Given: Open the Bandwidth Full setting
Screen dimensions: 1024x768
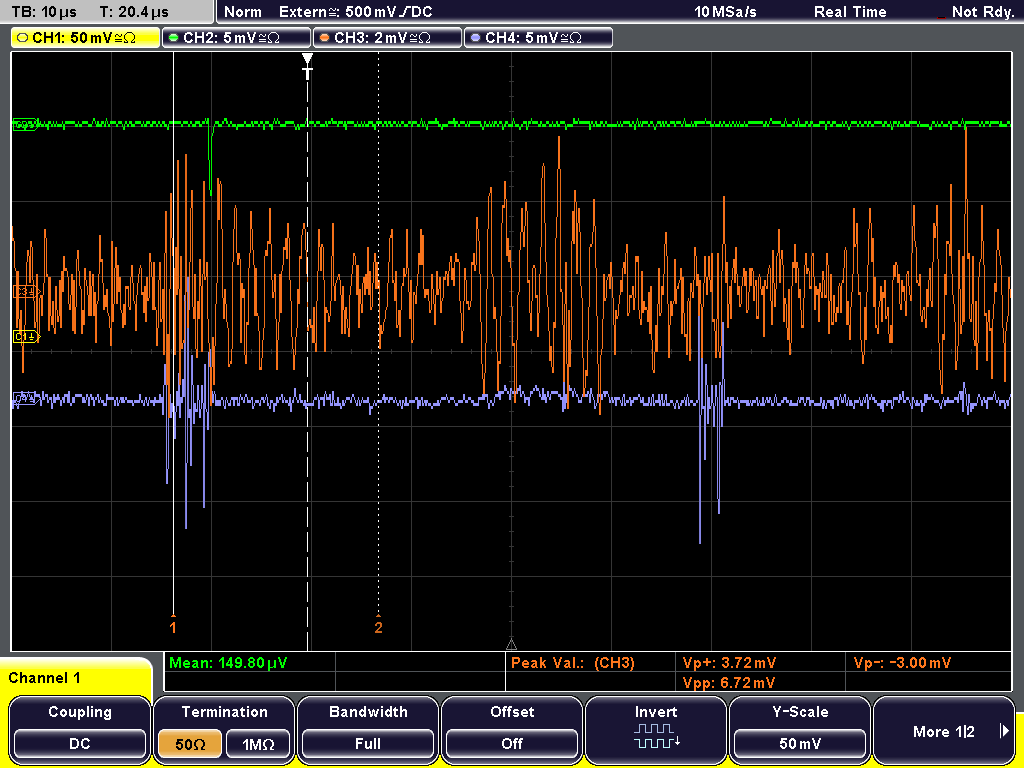Looking at the screenshot, I should click(x=368, y=729).
